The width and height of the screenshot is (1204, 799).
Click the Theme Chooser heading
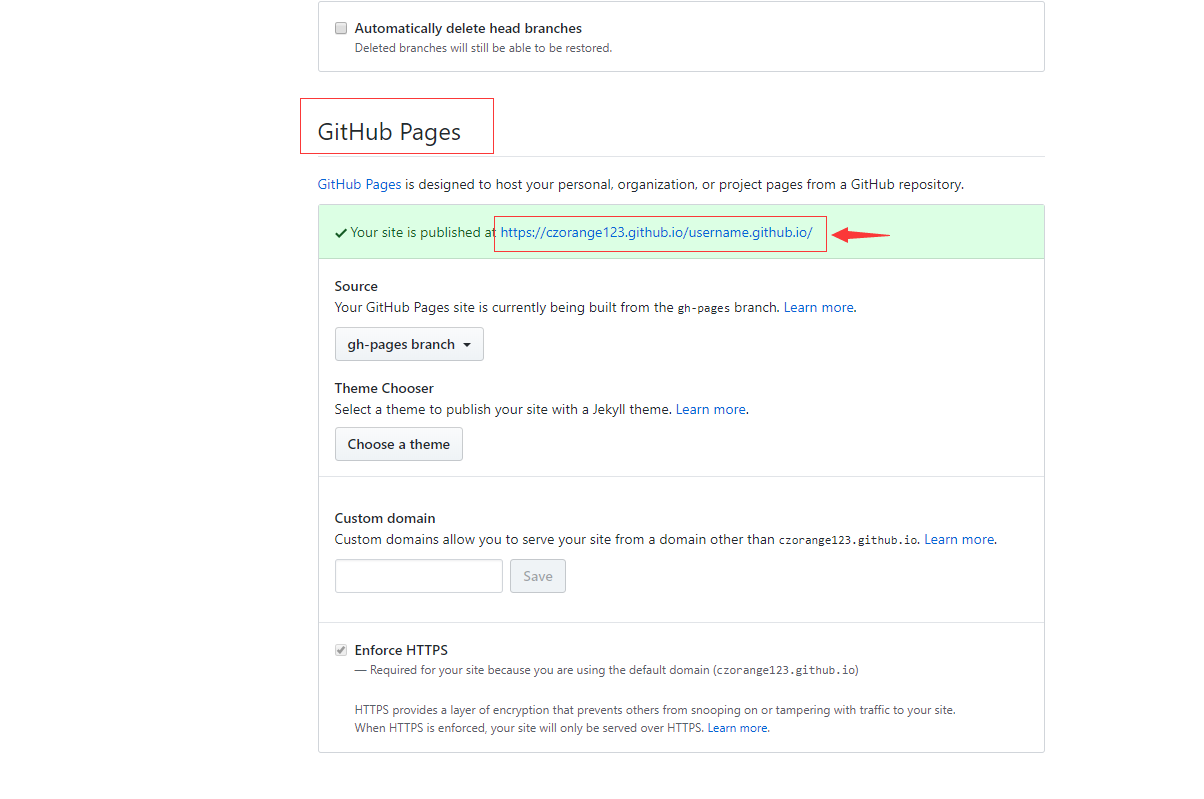point(384,388)
